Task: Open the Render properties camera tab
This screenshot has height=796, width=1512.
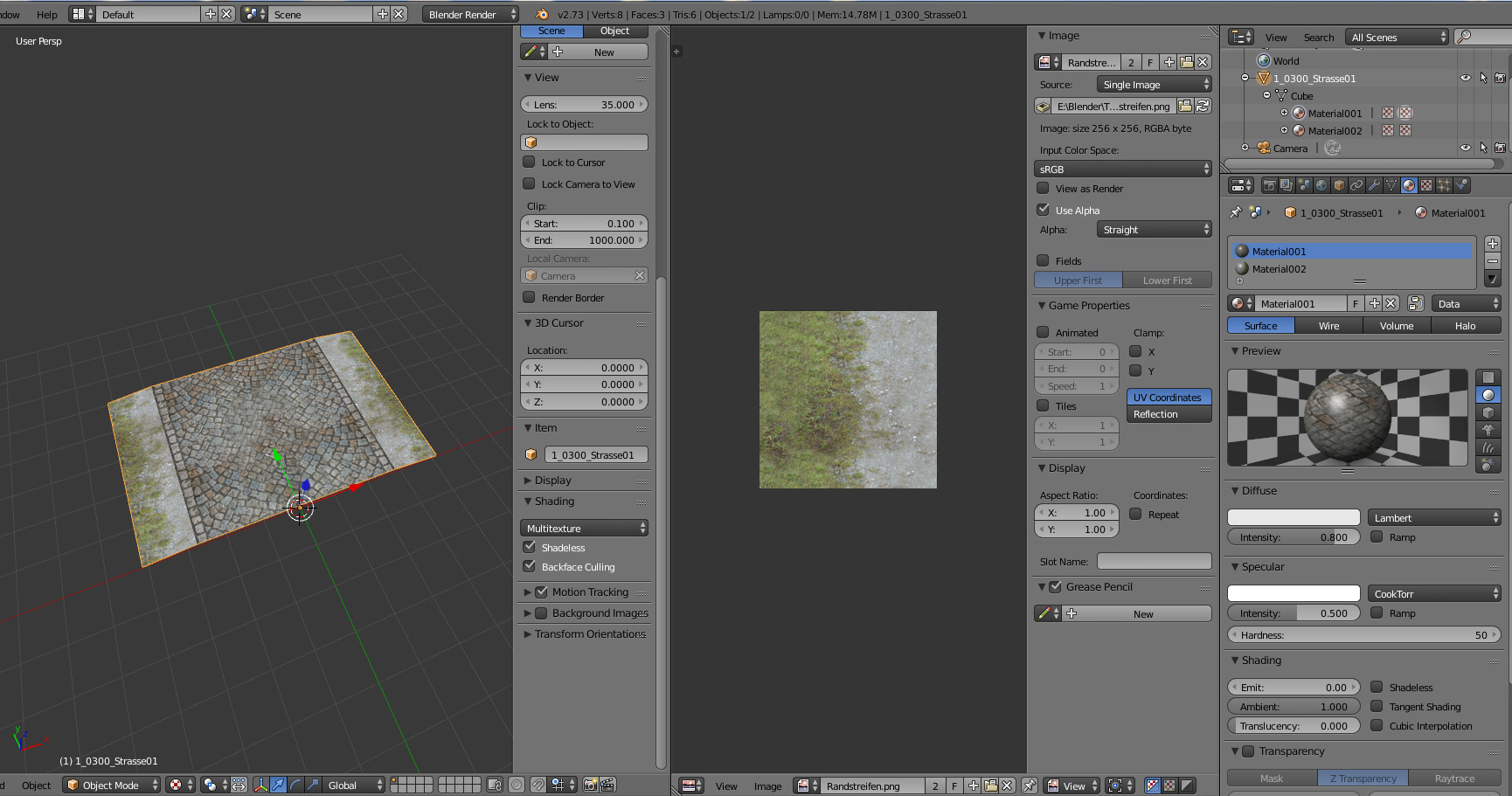Action: [x=1269, y=185]
